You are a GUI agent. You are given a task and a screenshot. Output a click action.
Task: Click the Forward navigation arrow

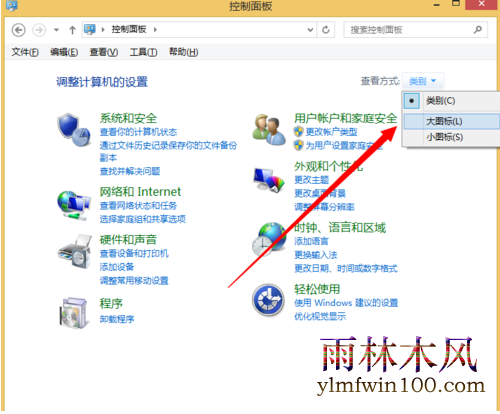(x=39, y=30)
